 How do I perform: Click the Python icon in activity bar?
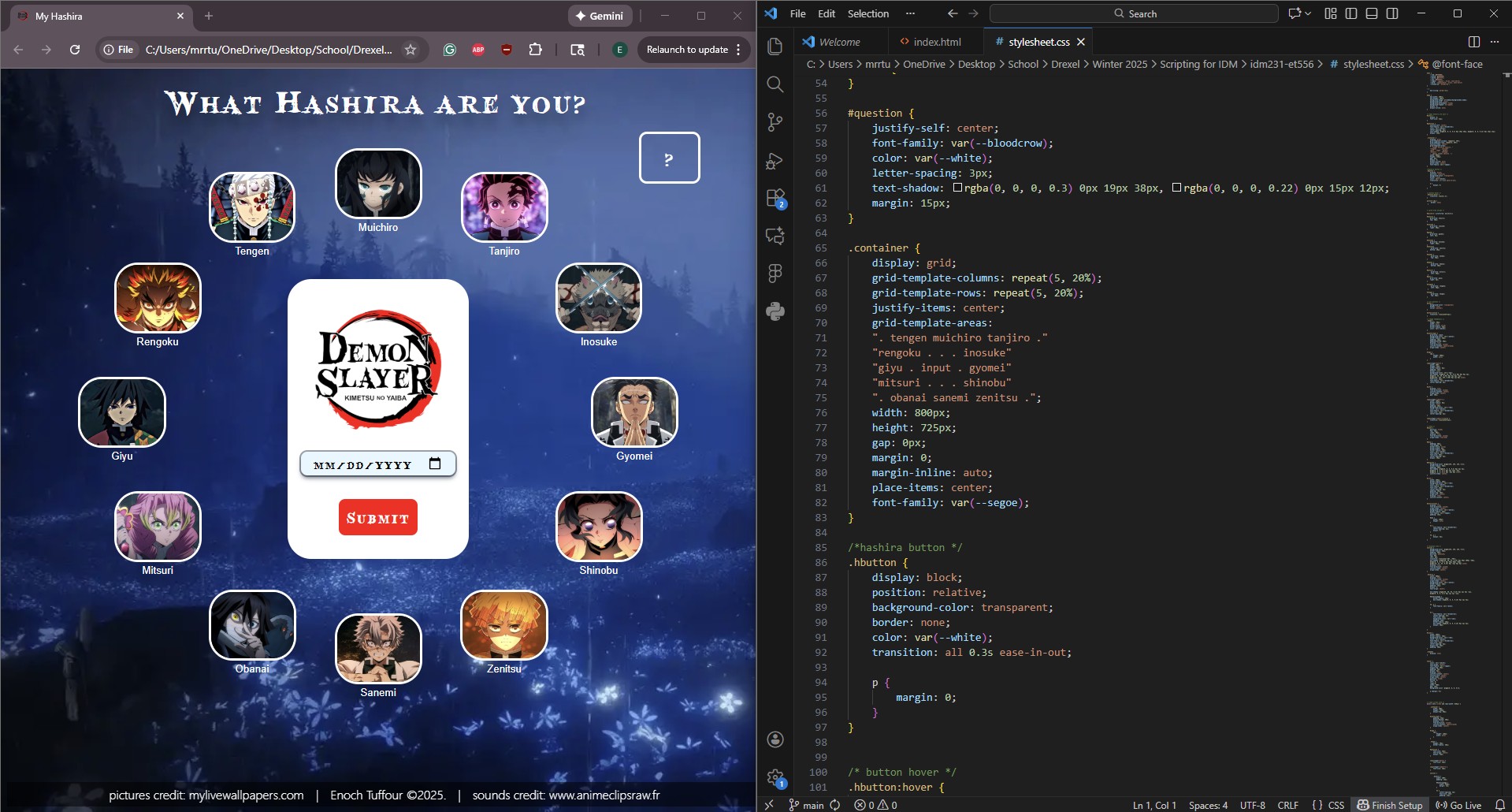[775, 311]
